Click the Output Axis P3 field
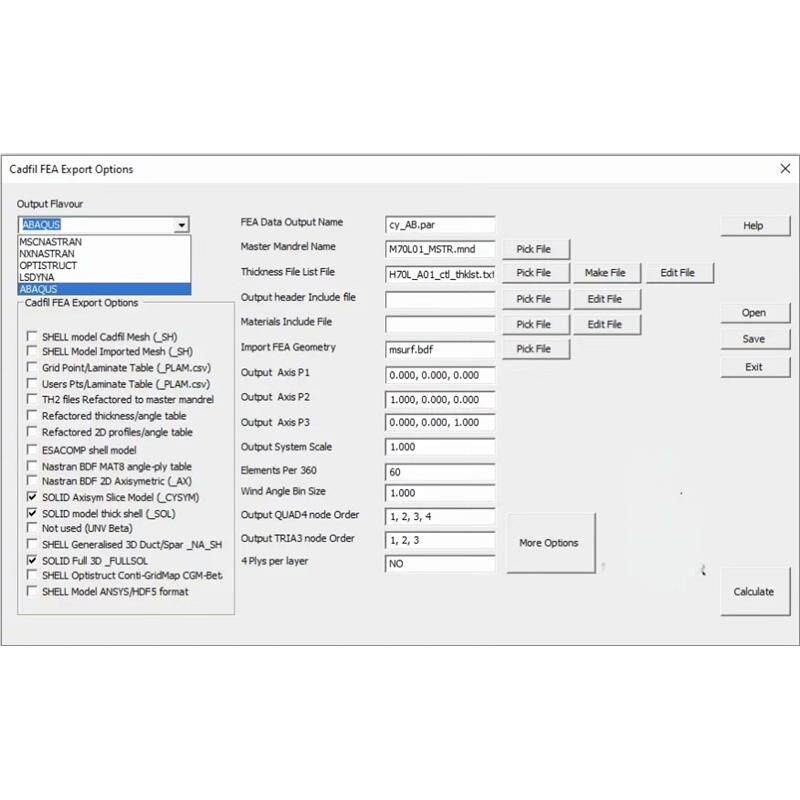Viewport: 800px width, 800px height. click(440, 422)
